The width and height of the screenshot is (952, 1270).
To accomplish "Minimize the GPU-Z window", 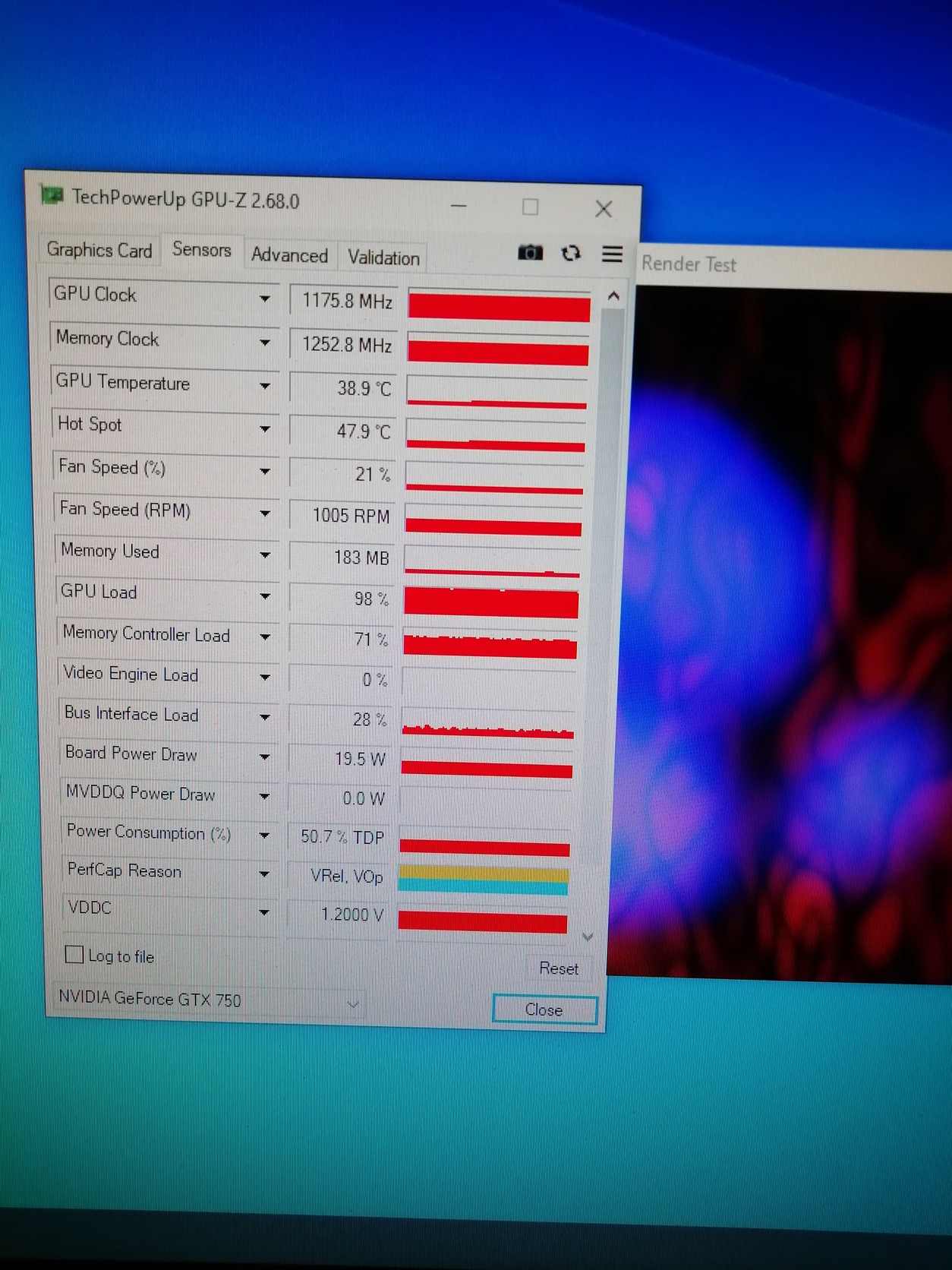I will coord(459,205).
